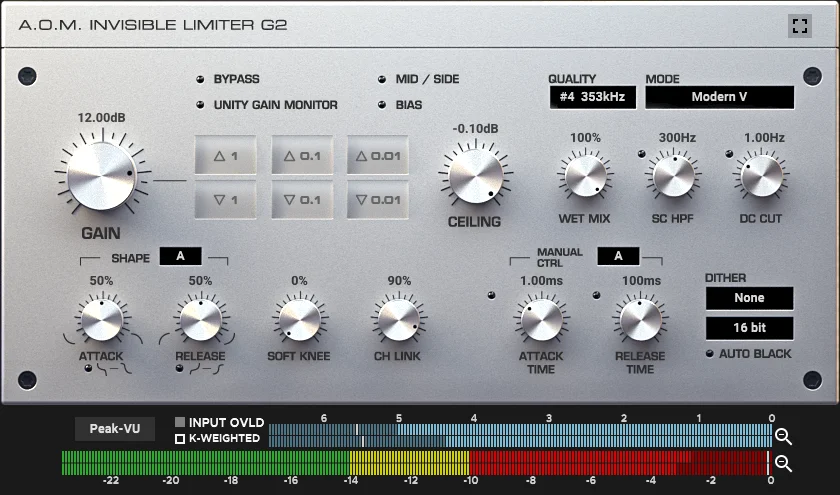Click the shape ATTACK knob
Image resolution: width=840 pixels, height=495 pixels.
102,320
